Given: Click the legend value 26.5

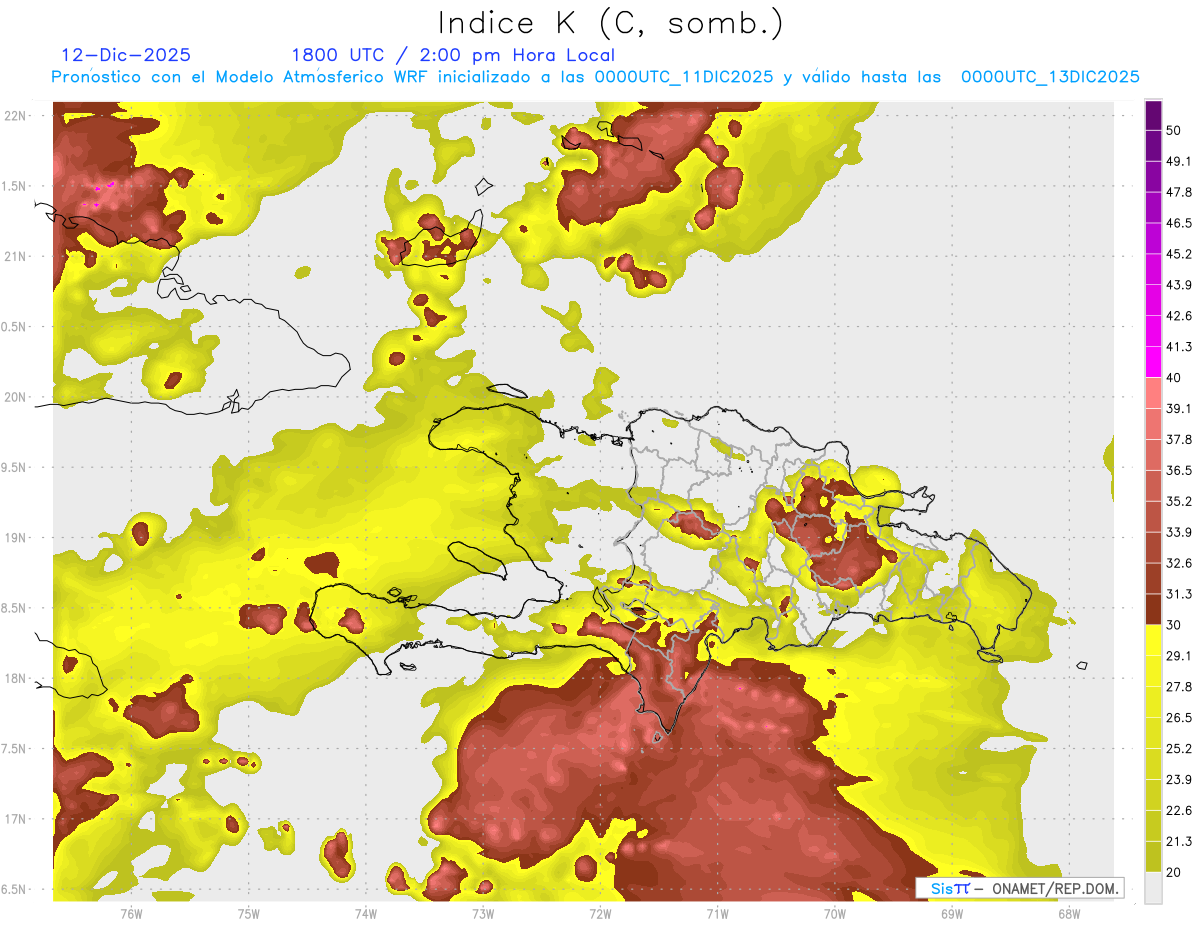Looking at the screenshot, I should click(1179, 717).
